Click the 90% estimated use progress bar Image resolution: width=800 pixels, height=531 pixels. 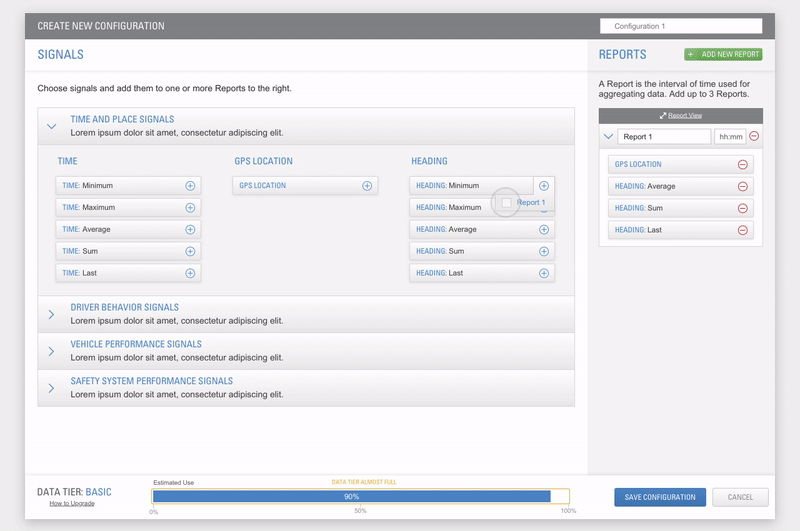[360, 496]
